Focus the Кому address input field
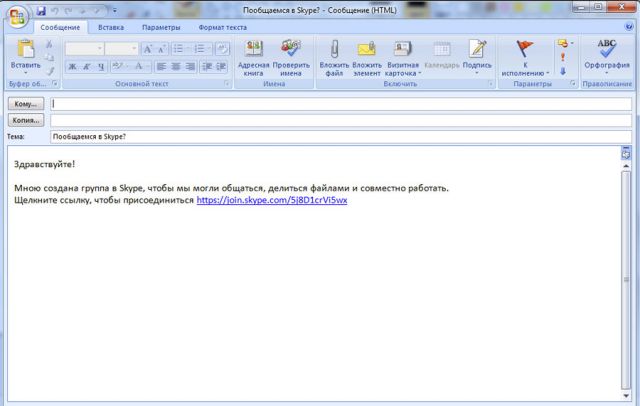The height and width of the screenshot is (406, 640). click(x=341, y=104)
